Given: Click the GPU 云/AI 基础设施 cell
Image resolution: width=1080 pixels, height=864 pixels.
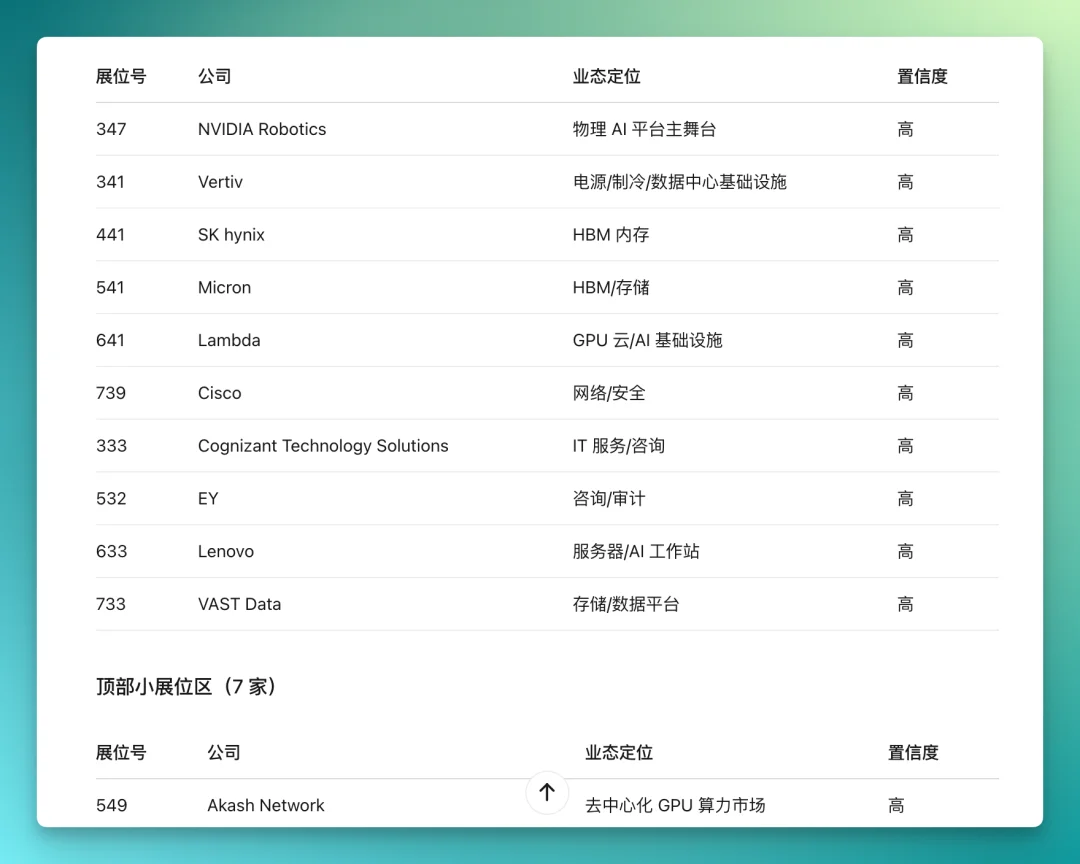Looking at the screenshot, I should coord(647,340).
